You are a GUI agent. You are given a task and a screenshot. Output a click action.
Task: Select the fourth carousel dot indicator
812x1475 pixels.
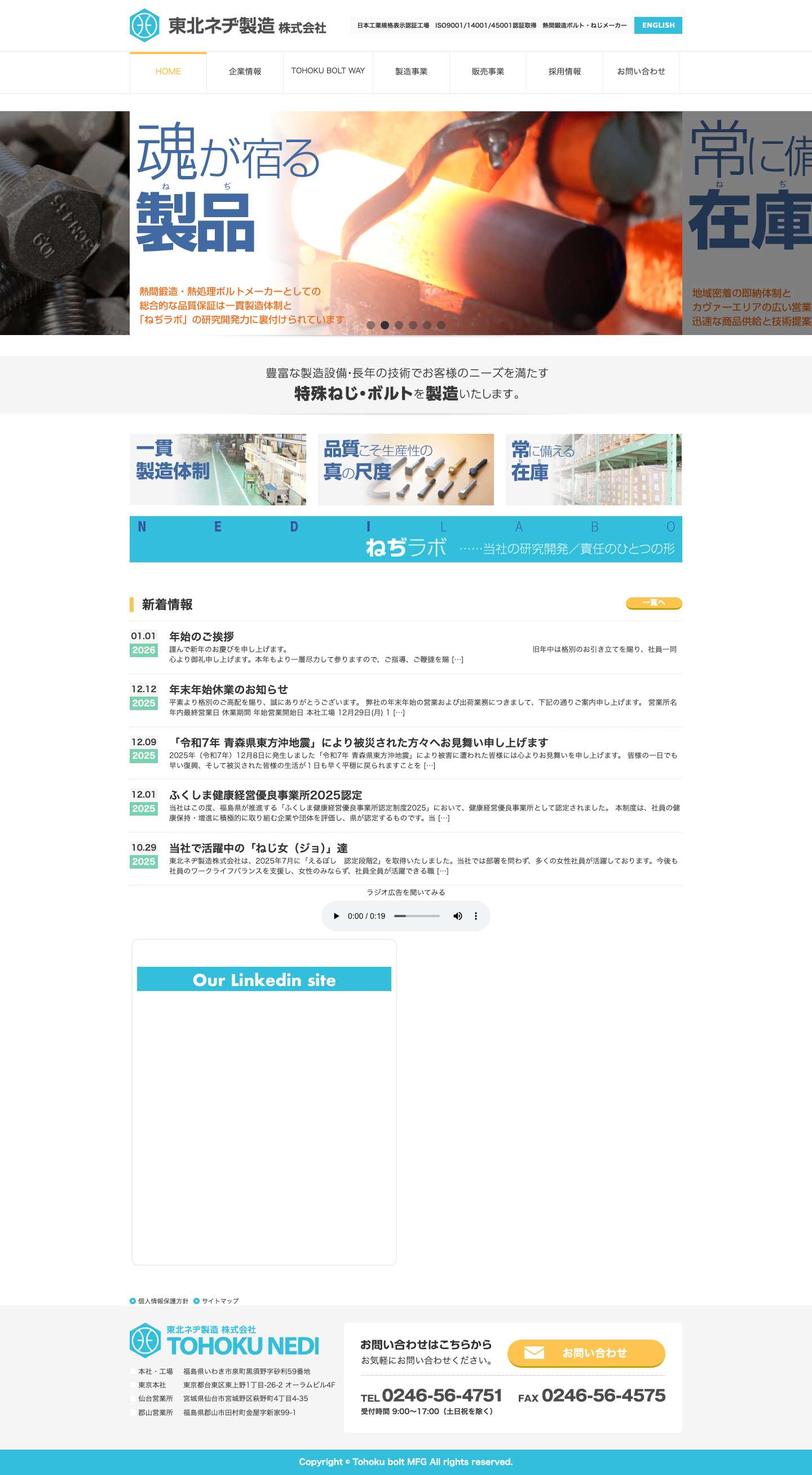click(413, 325)
